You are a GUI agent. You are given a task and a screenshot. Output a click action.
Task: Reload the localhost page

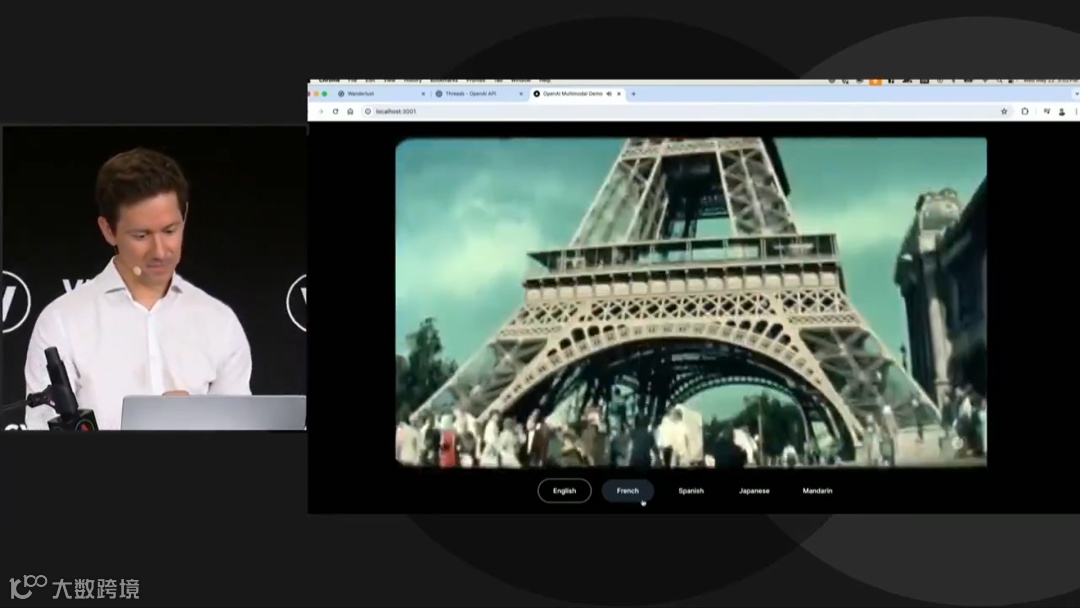(x=335, y=112)
